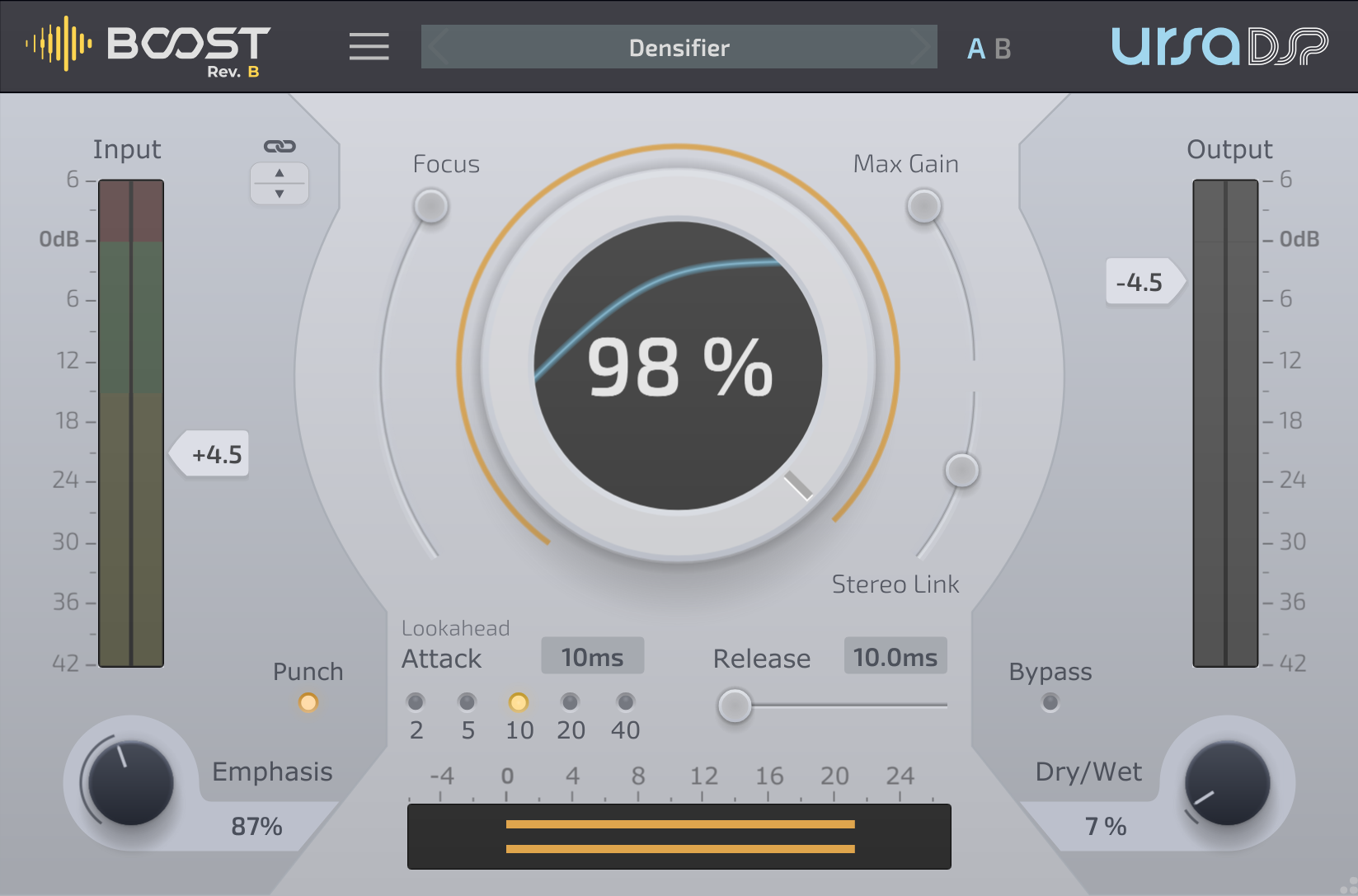
Task: Click the Release slider handle
Action: (734, 706)
